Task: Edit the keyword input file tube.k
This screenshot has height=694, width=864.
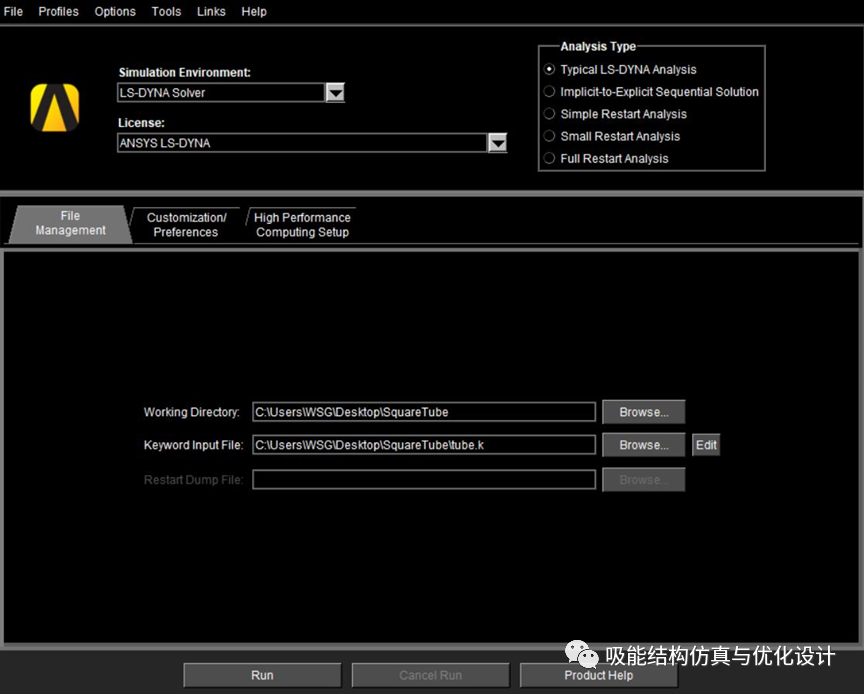Action: 706,444
